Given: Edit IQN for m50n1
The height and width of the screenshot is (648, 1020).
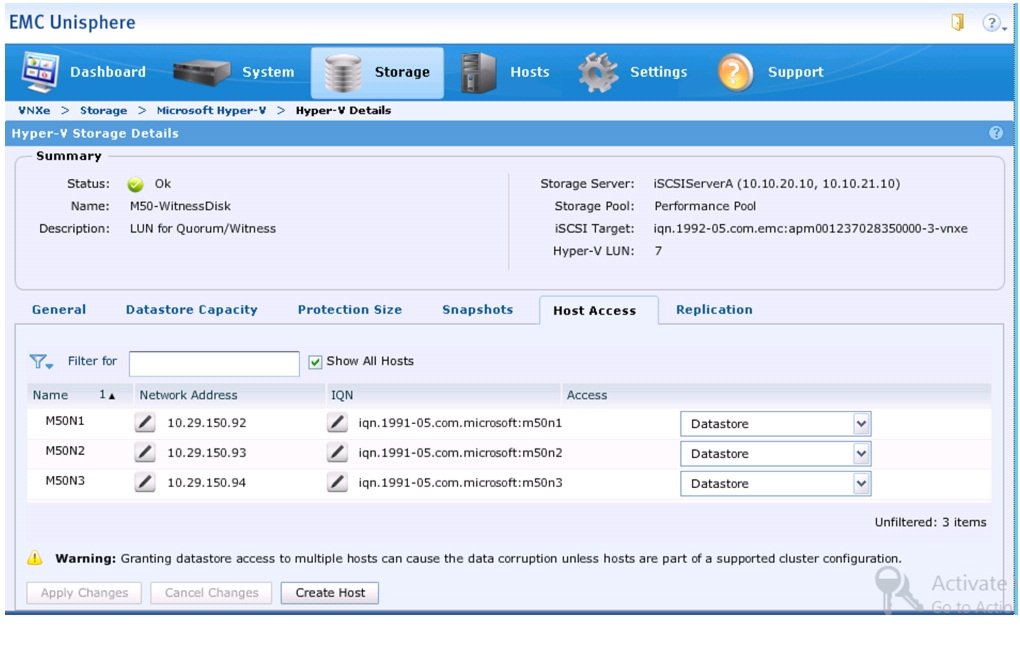Looking at the screenshot, I should (x=337, y=423).
